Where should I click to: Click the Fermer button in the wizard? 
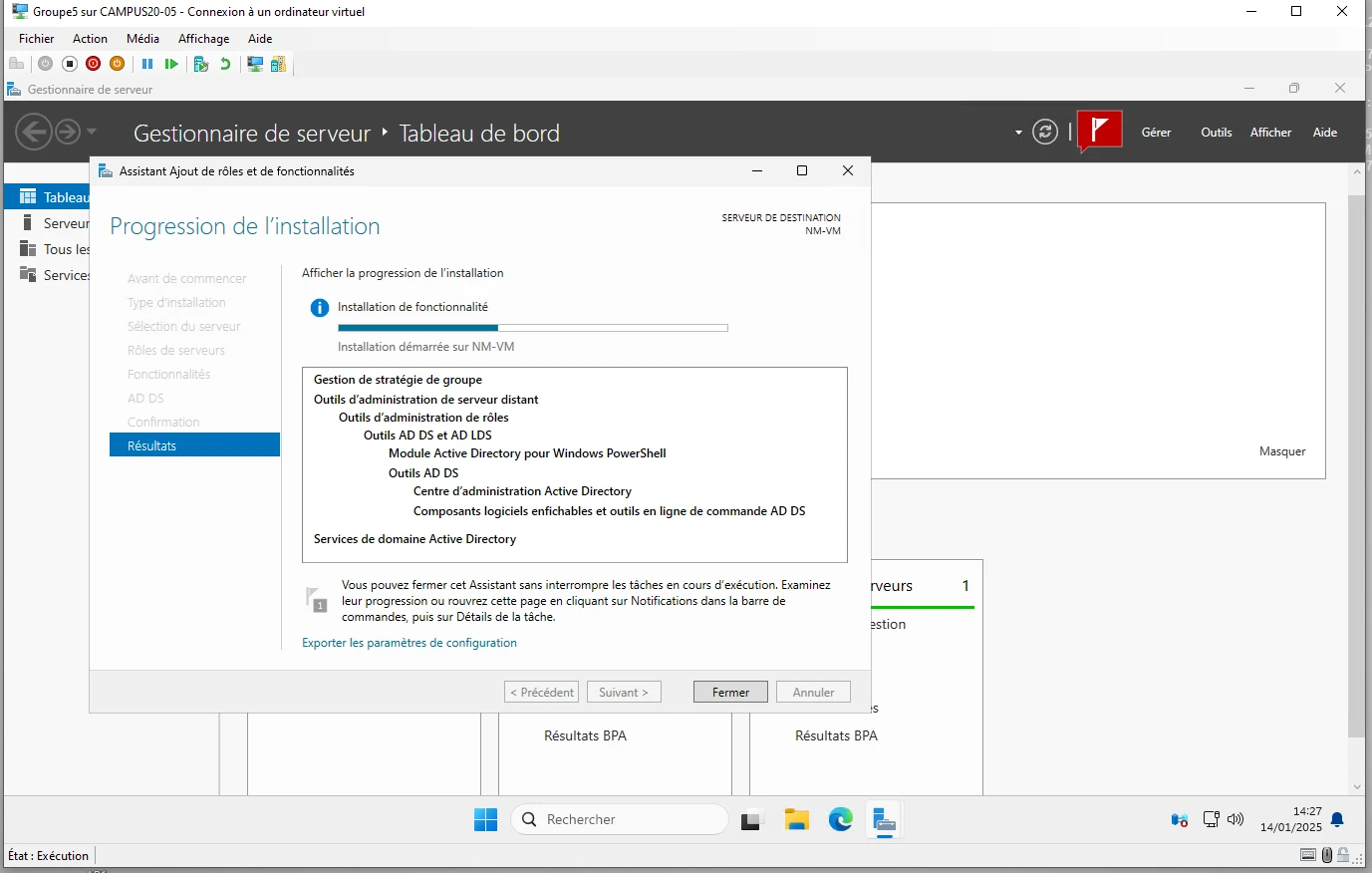730,693
